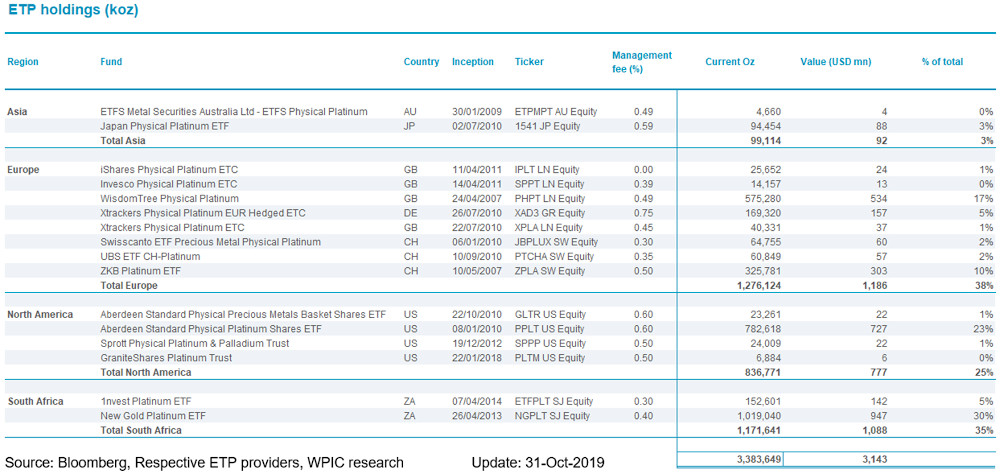This screenshot has width=1000, height=474.
Task: Click the 'Total North America' row label
Action: coord(146,373)
